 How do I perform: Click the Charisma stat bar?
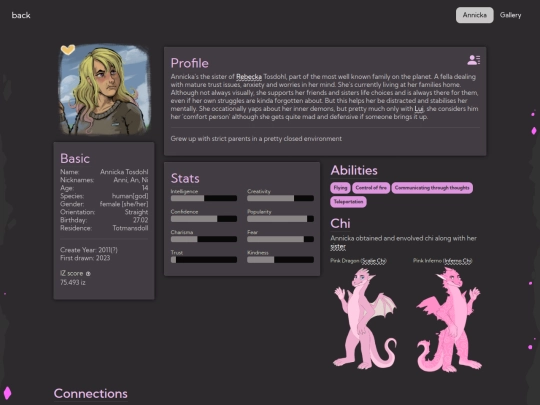tap(204, 239)
